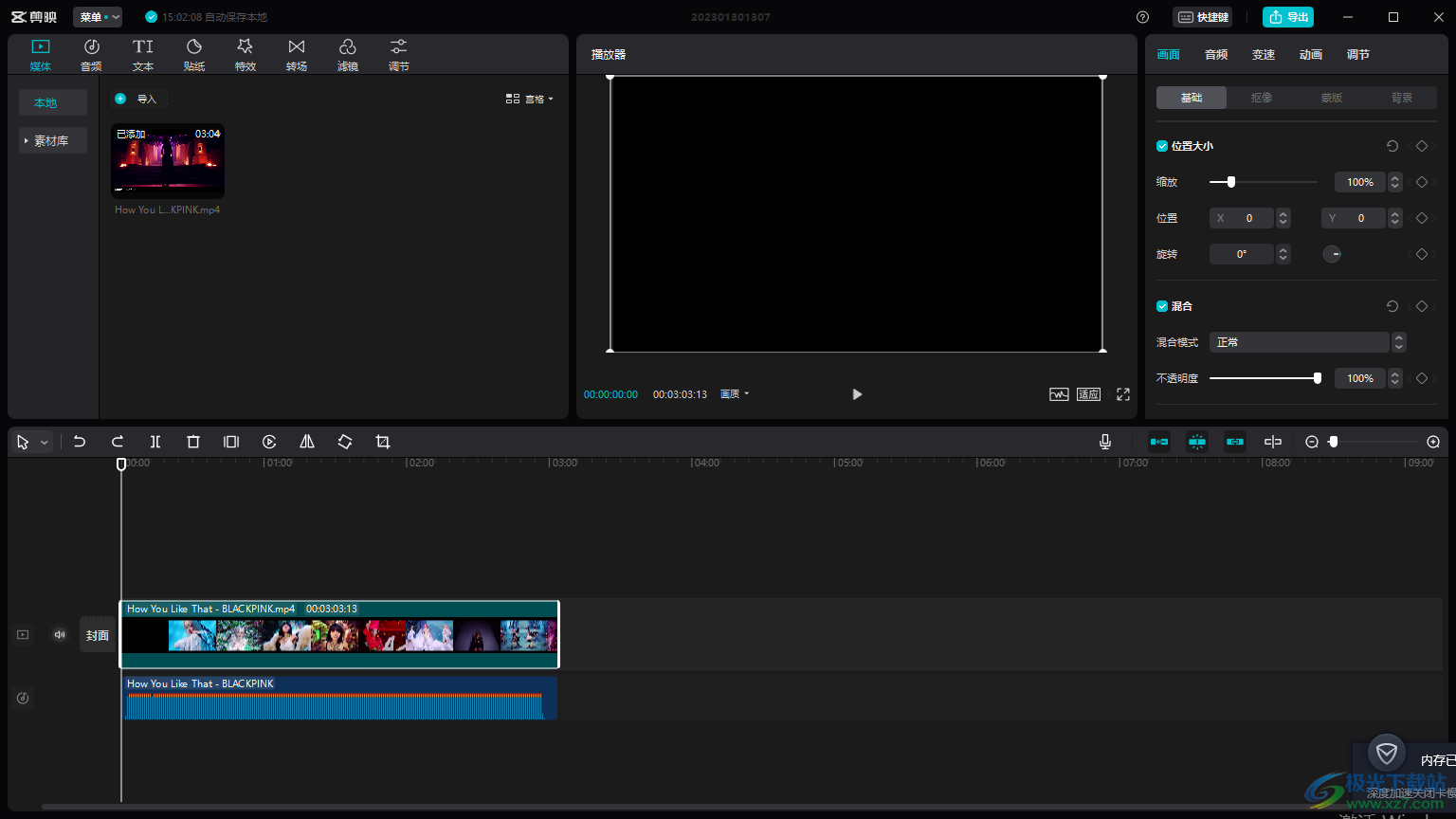Screen dimensions: 1456x819
Task: Open the Adjust (调节) tool tab
Action: pos(399,55)
